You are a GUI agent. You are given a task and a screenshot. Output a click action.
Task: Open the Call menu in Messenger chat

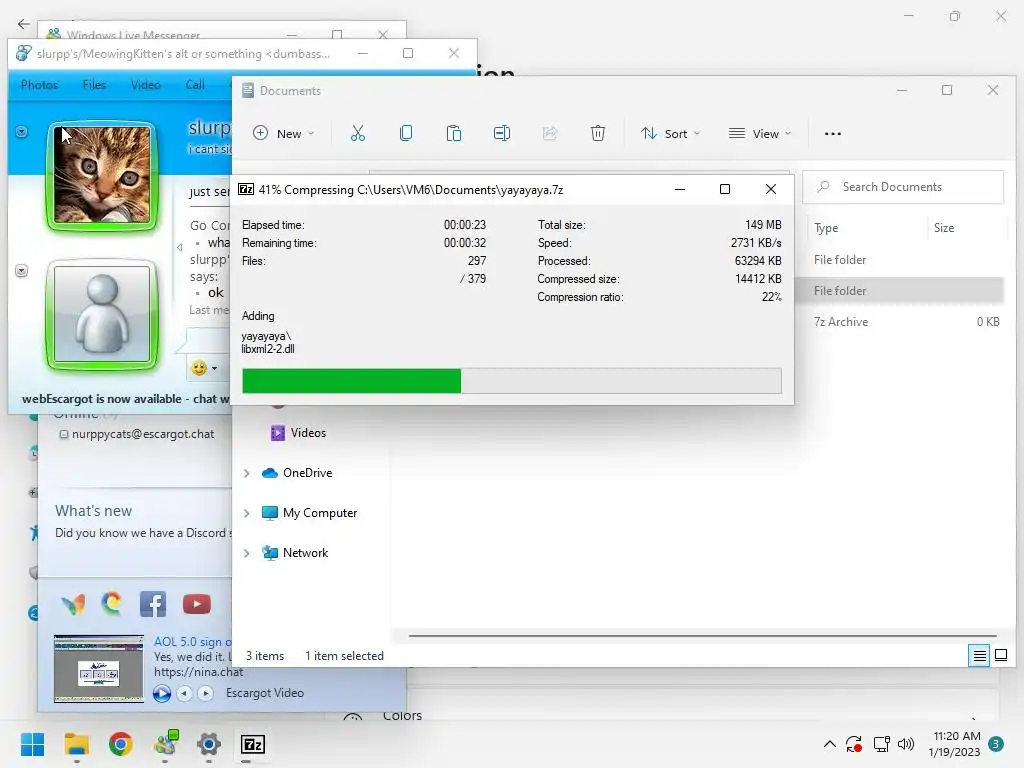(195, 85)
